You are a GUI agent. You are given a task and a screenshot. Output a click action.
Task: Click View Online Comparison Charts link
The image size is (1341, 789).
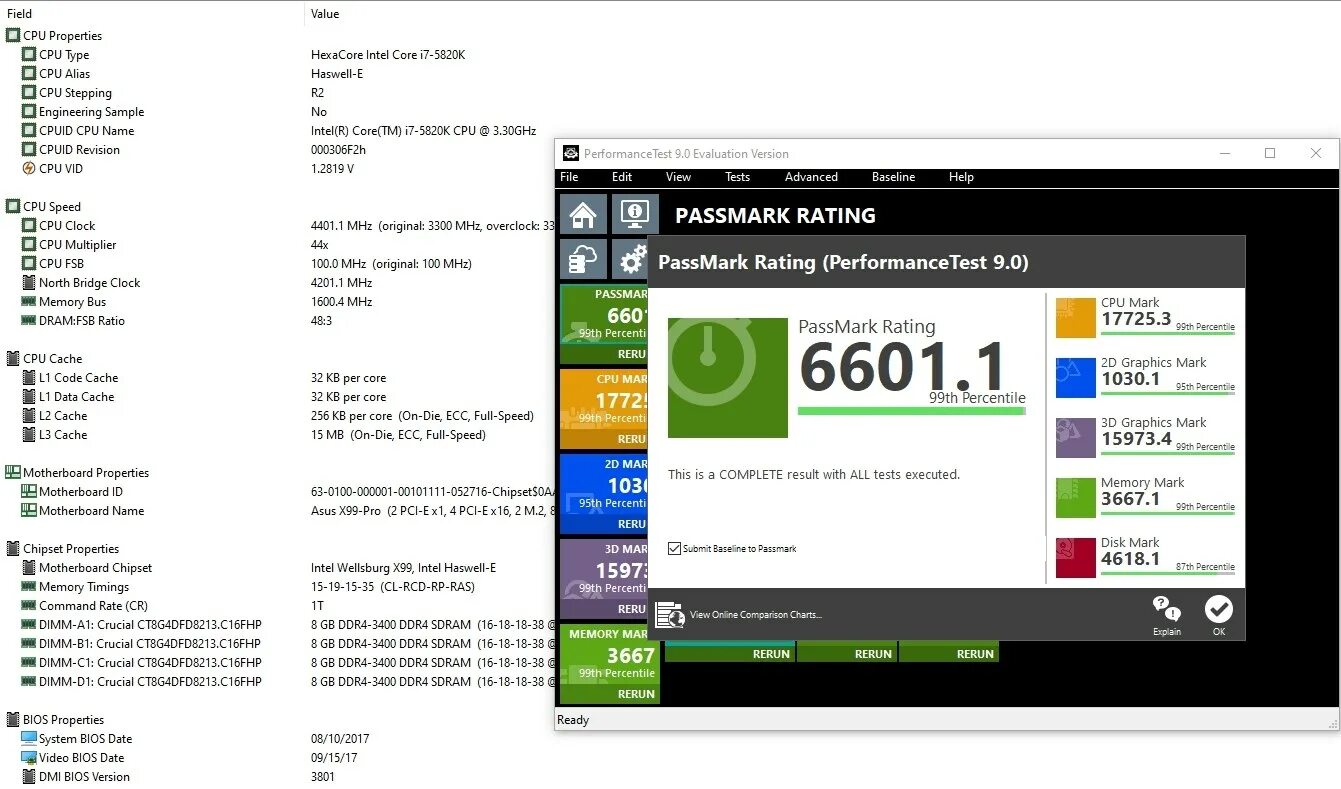click(x=755, y=615)
